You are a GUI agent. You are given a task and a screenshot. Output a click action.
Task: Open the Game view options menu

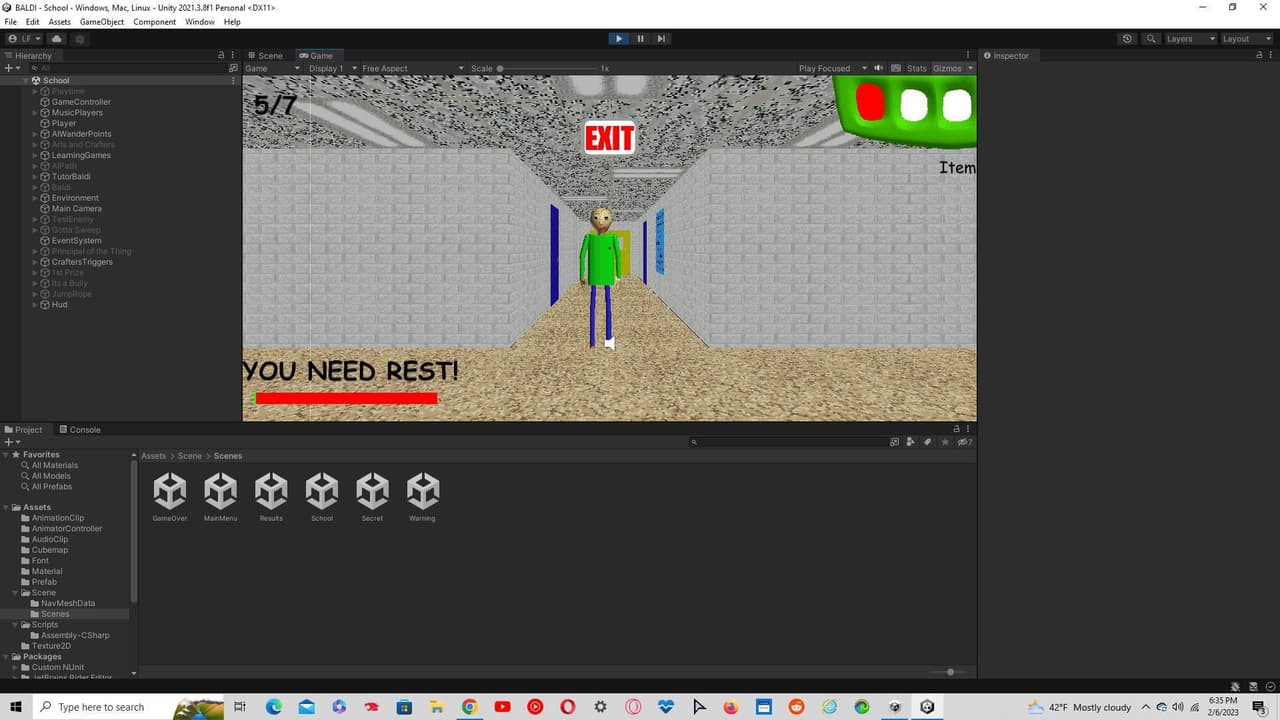pos(968,56)
